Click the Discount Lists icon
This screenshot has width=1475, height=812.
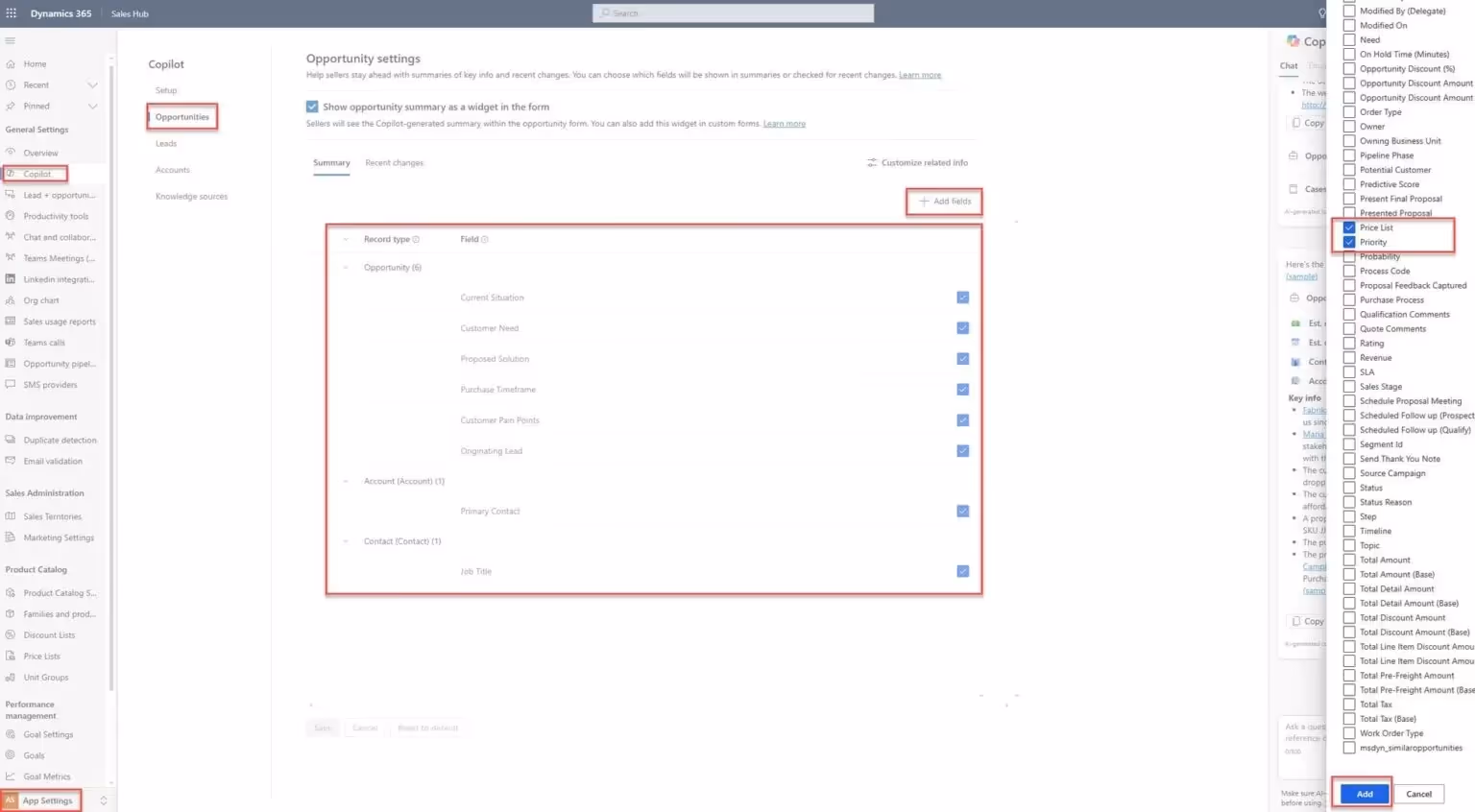(11, 635)
